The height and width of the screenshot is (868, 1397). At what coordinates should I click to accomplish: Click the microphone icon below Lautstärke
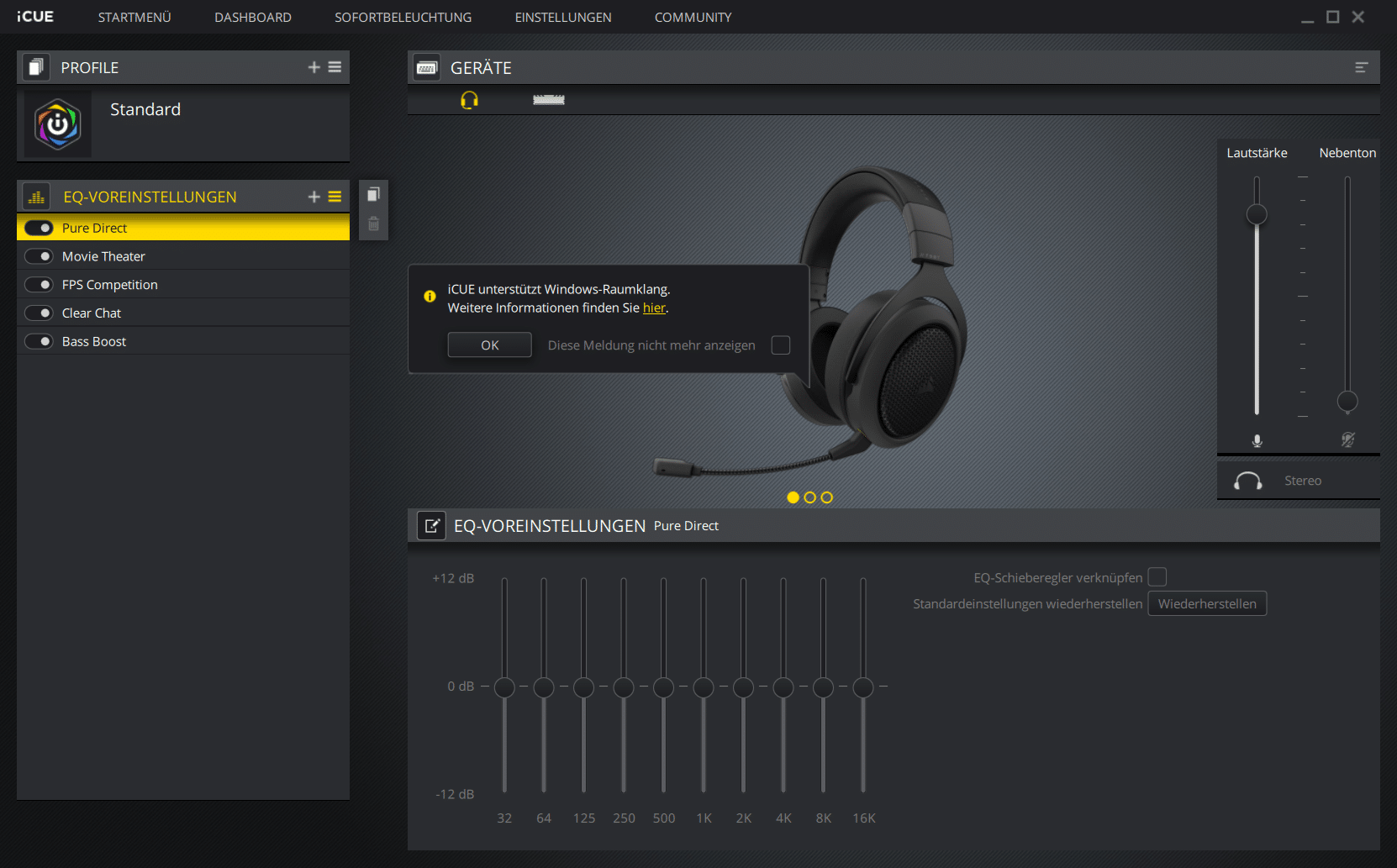coord(1257,440)
